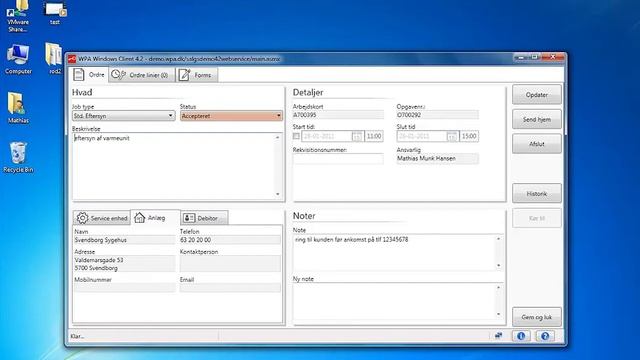This screenshot has height=360, width=640.
Task: Click Ny note scrollbar down arrow
Action: [499, 314]
